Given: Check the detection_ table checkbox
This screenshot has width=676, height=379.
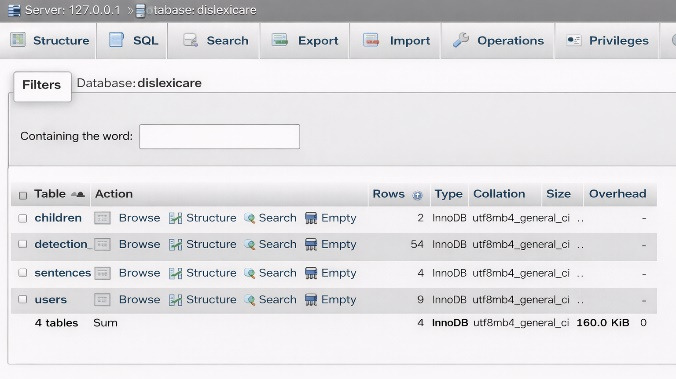Looking at the screenshot, I should (23, 244).
